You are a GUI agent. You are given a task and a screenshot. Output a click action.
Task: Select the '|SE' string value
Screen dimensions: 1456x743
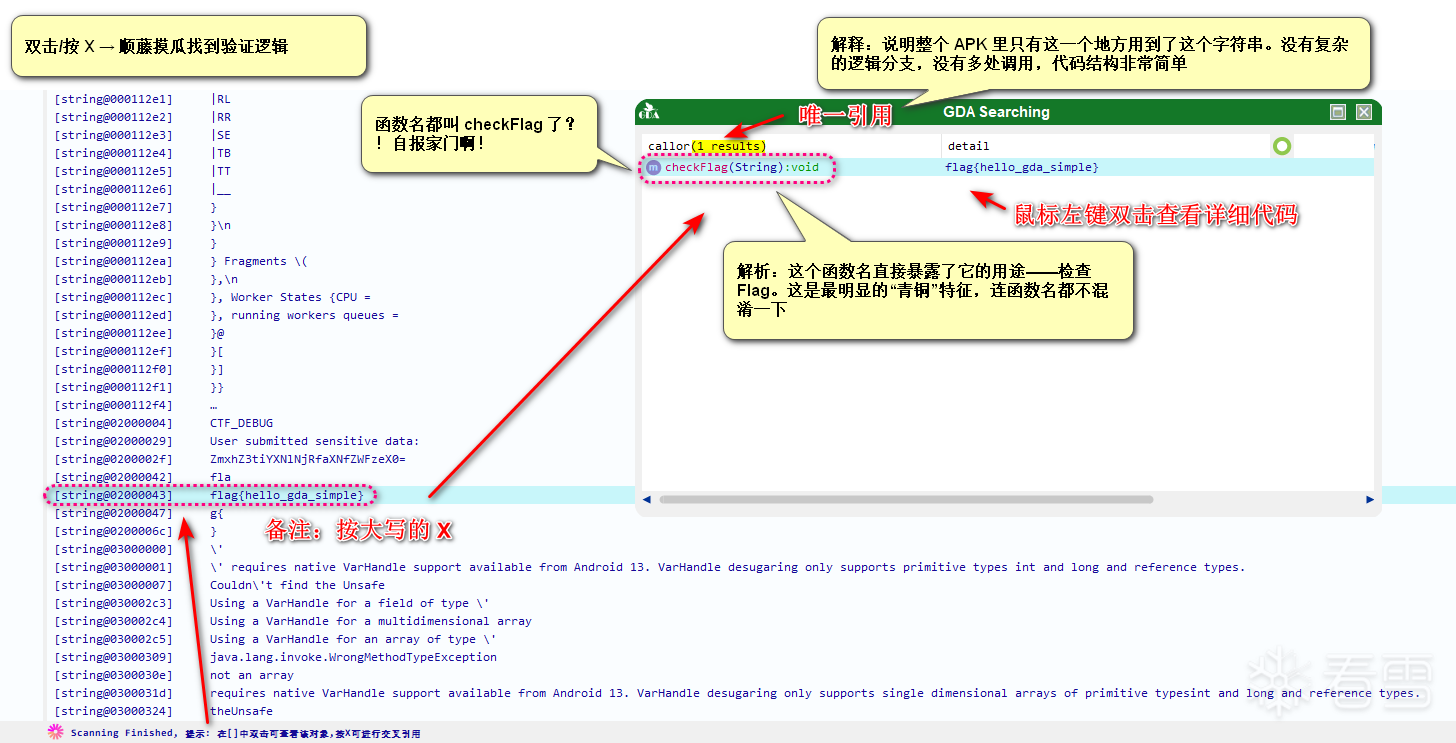point(220,135)
